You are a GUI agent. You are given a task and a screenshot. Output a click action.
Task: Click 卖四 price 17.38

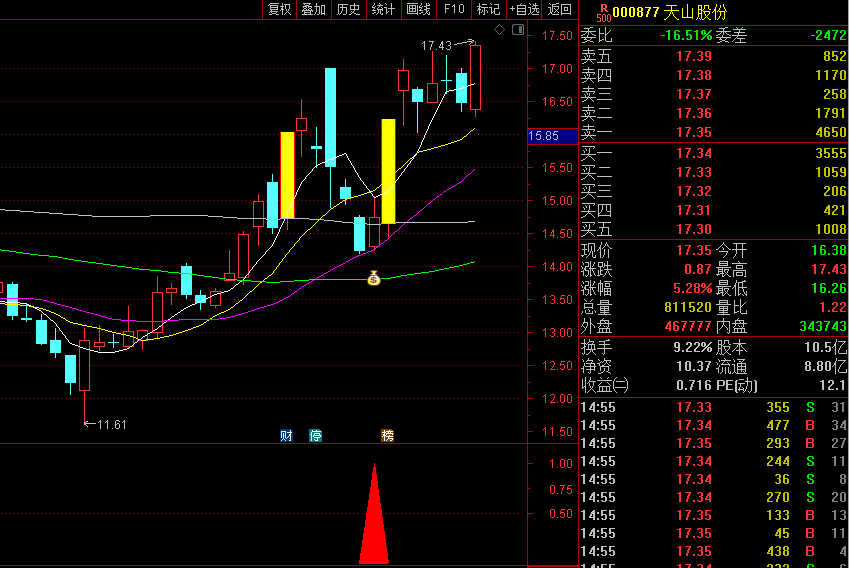tap(693, 75)
